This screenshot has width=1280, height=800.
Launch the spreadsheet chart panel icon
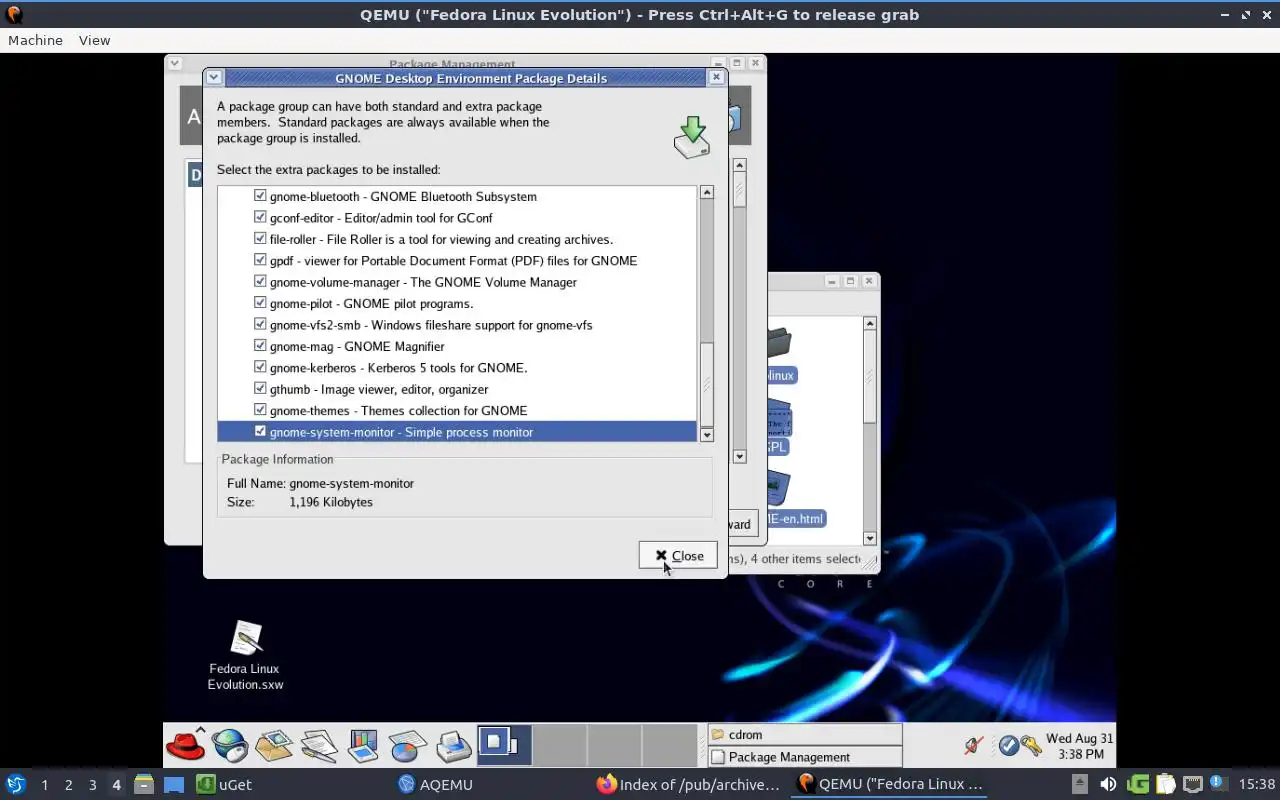pyautogui.click(x=407, y=745)
